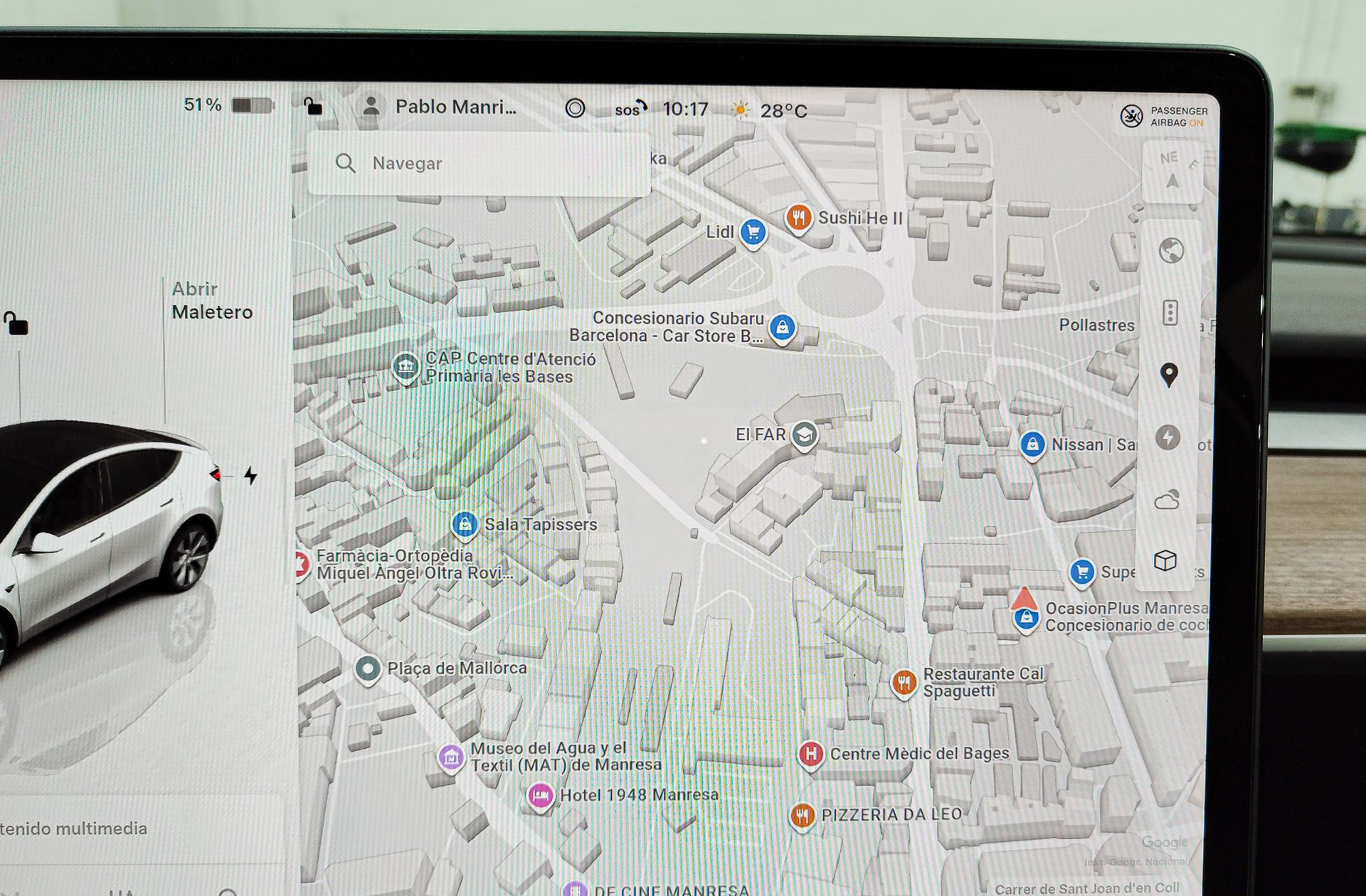Tap the Concesionario Subaru Barcelona map pin
1366x896 pixels.
(x=782, y=328)
